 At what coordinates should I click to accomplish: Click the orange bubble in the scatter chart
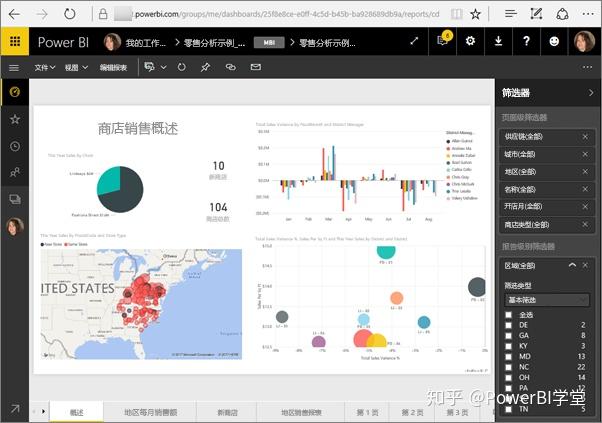(x=396, y=298)
